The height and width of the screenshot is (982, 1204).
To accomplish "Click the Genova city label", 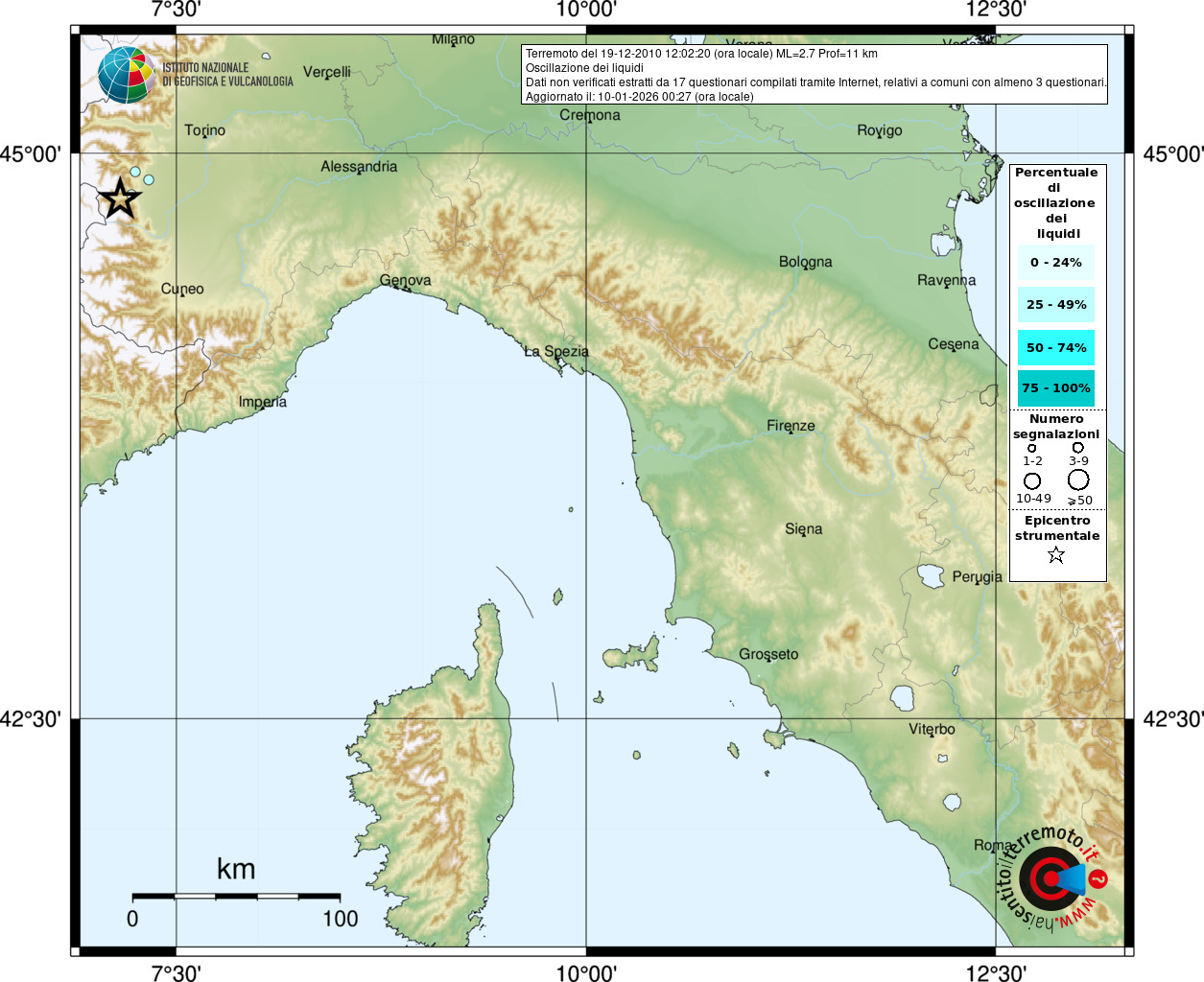I will [x=405, y=280].
